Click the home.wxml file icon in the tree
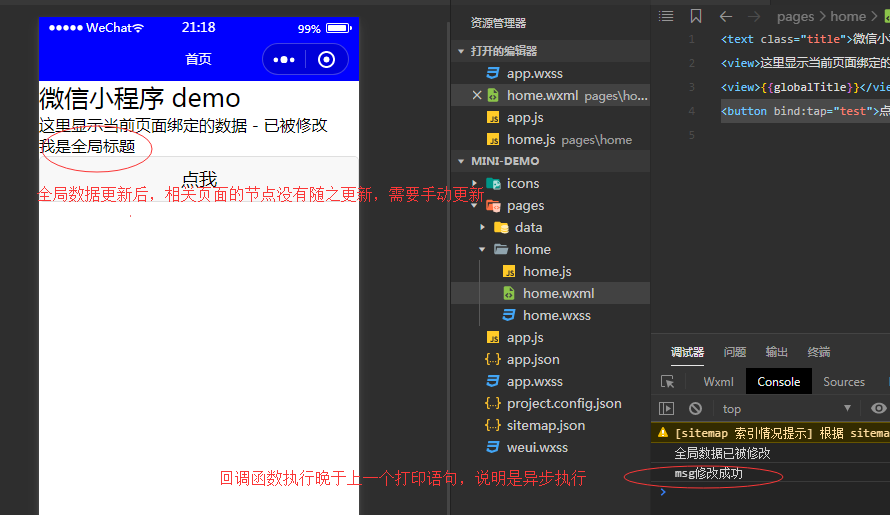Screen dimensions: 890x515 [509, 294]
